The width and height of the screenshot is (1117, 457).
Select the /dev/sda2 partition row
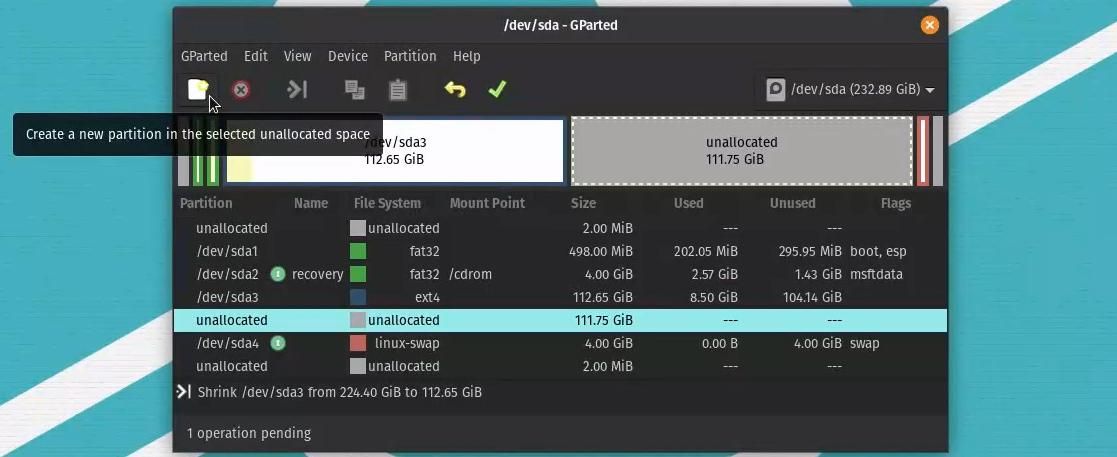[560, 274]
